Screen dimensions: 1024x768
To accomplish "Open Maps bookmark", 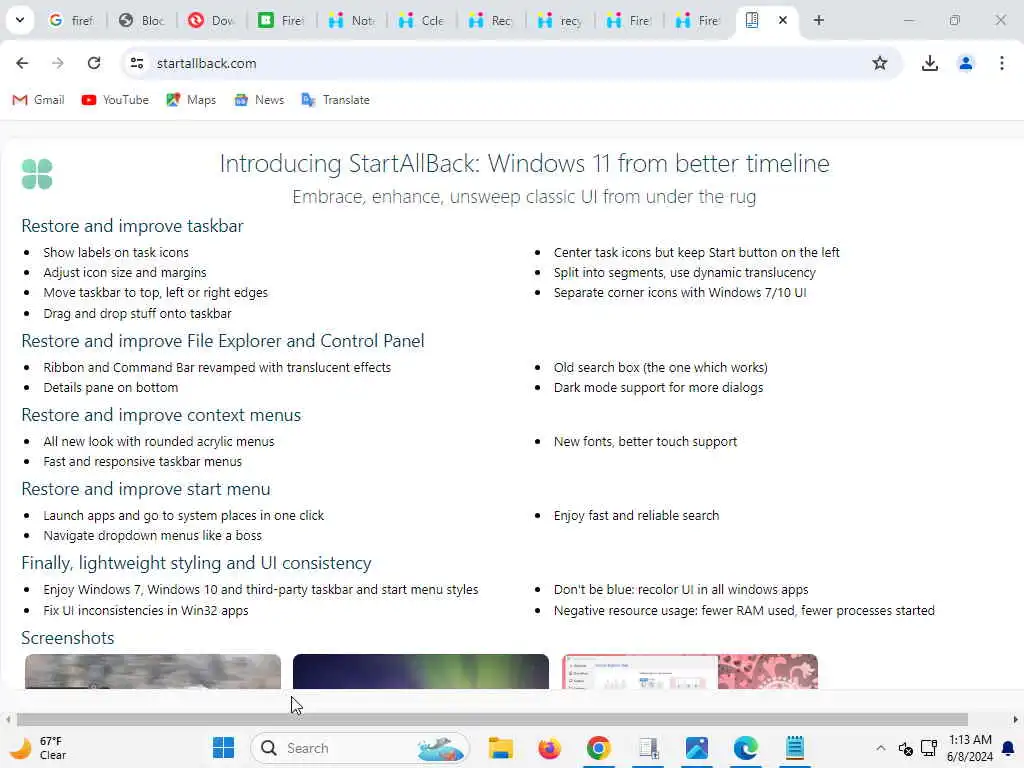I will (191, 100).
